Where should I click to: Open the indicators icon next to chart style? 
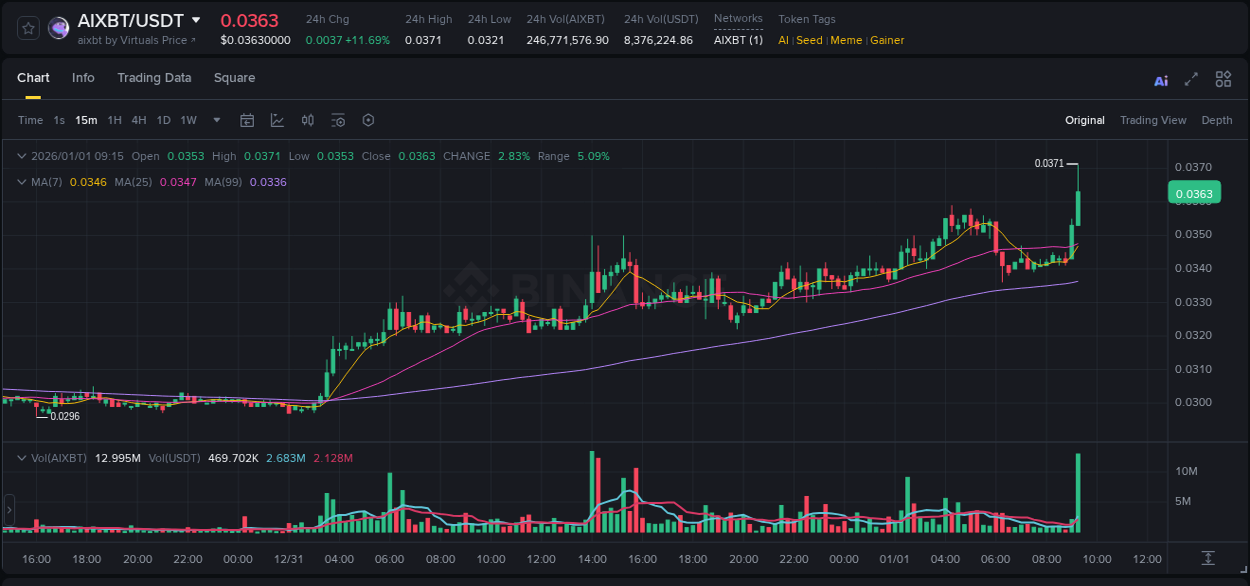click(307, 120)
